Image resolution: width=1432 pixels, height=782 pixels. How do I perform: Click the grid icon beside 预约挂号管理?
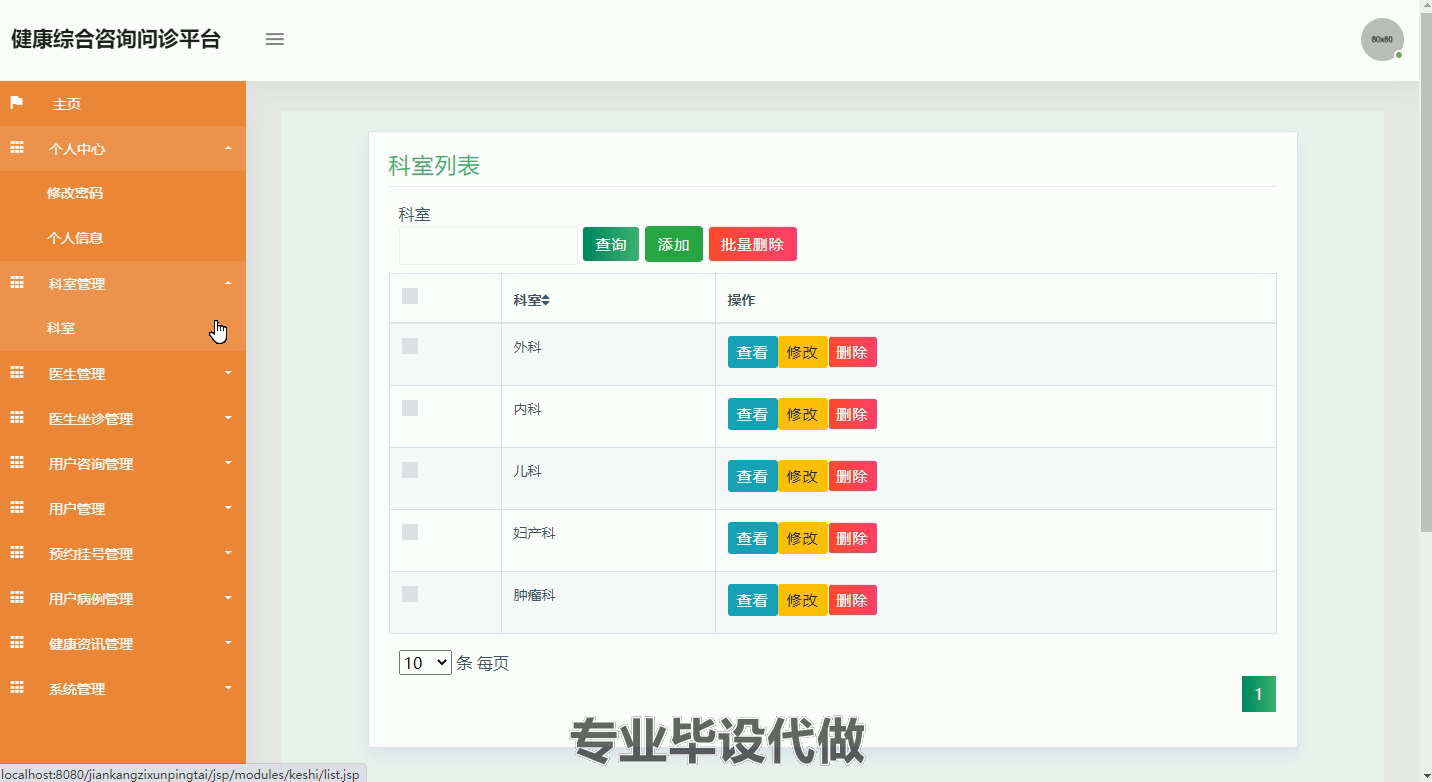coord(17,553)
